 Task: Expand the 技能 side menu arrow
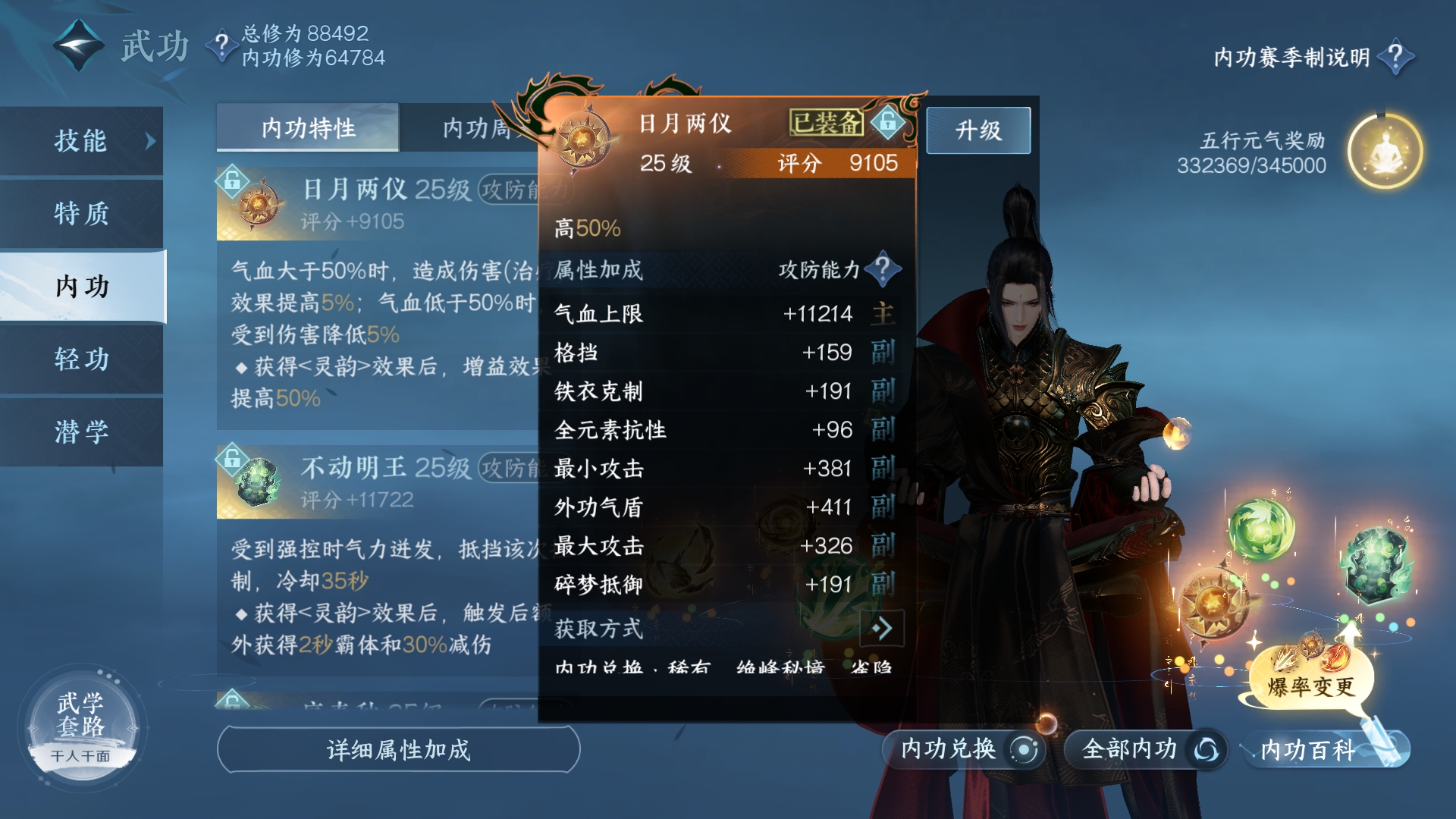tap(150, 141)
